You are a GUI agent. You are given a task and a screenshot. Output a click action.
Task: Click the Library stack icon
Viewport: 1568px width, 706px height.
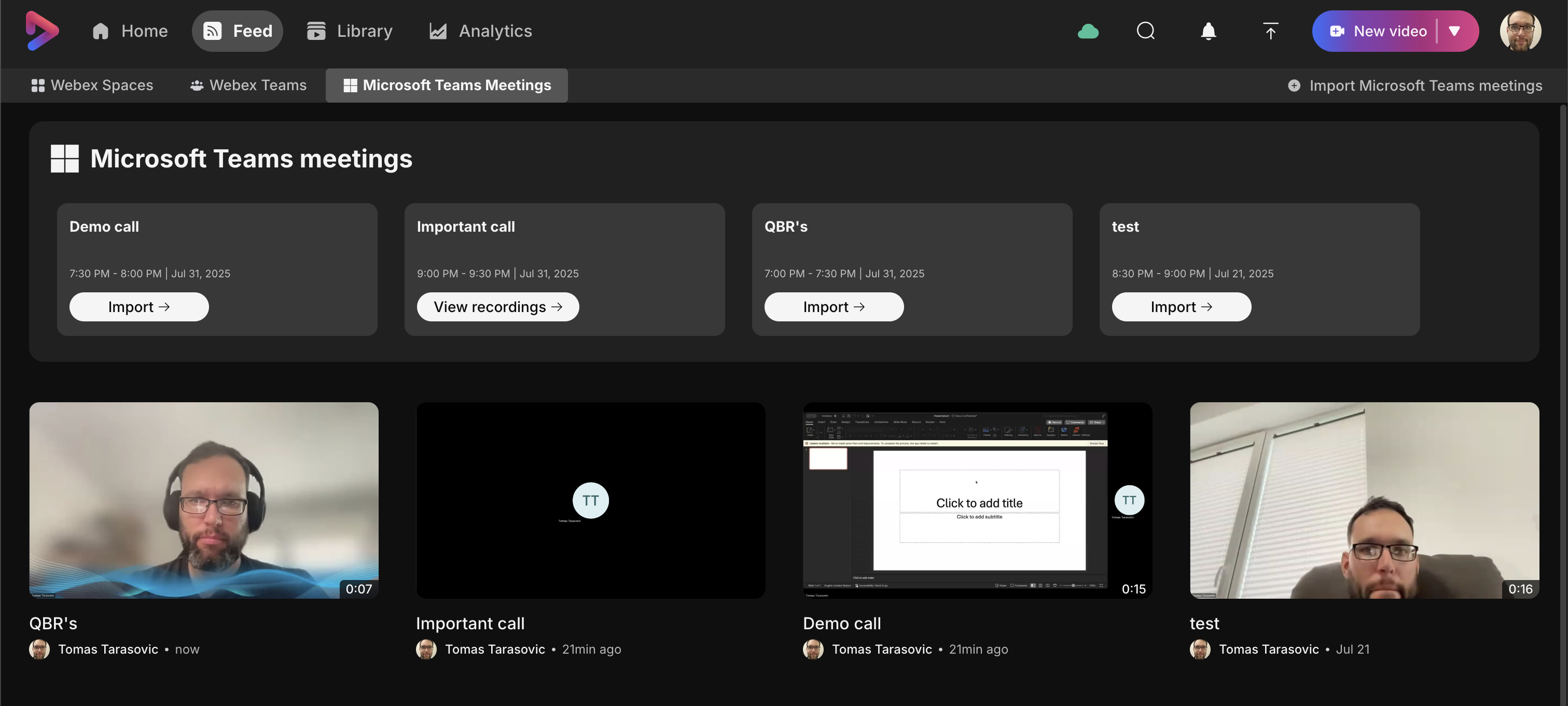click(316, 31)
